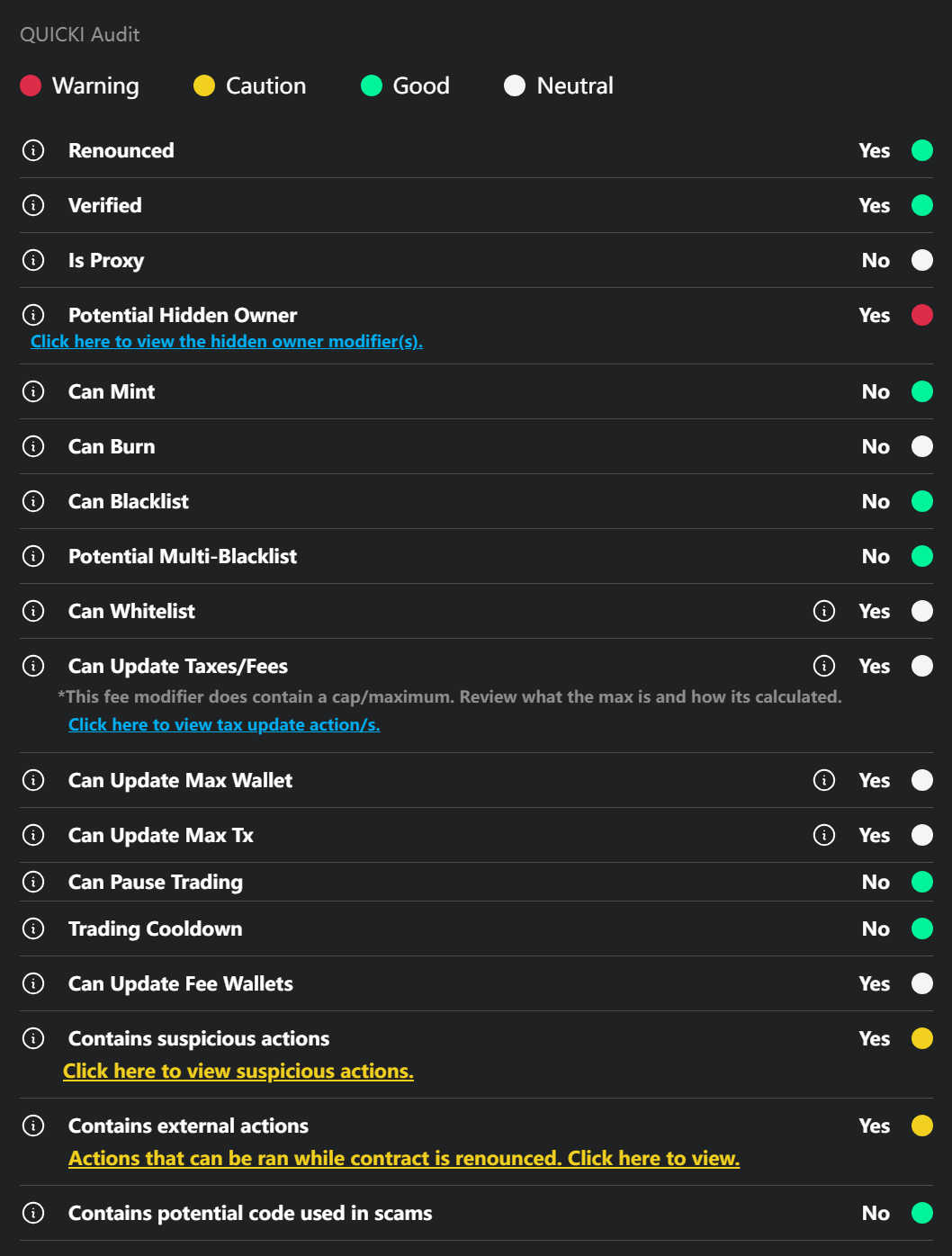Click right-side info icon on Can Update Taxes/Fees

click(823, 666)
